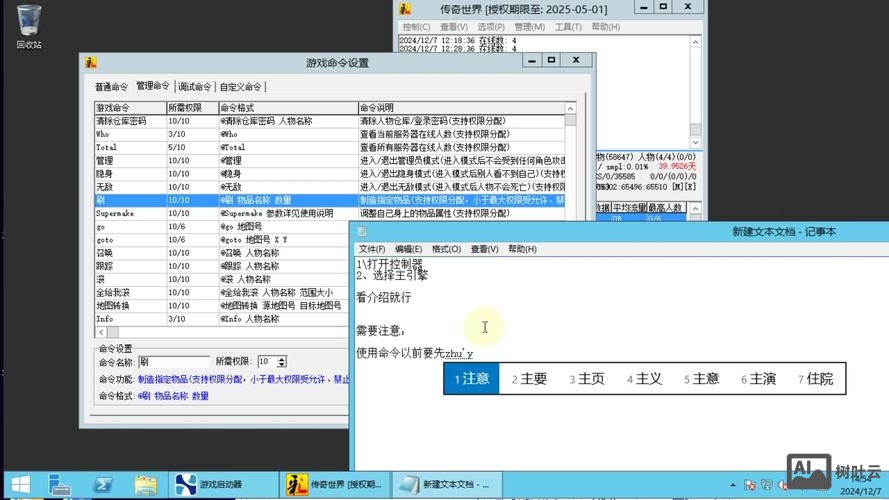
Task: Click the Windows Start button
Action: tap(20, 485)
